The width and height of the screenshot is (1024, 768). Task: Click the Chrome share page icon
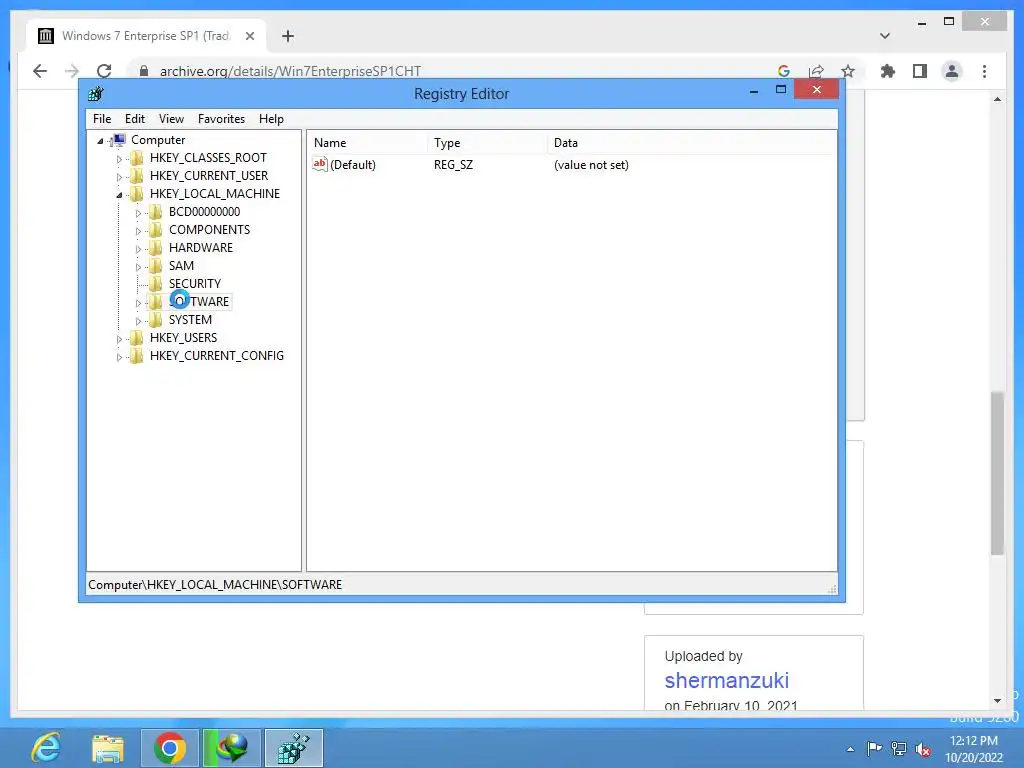tap(816, 71)
